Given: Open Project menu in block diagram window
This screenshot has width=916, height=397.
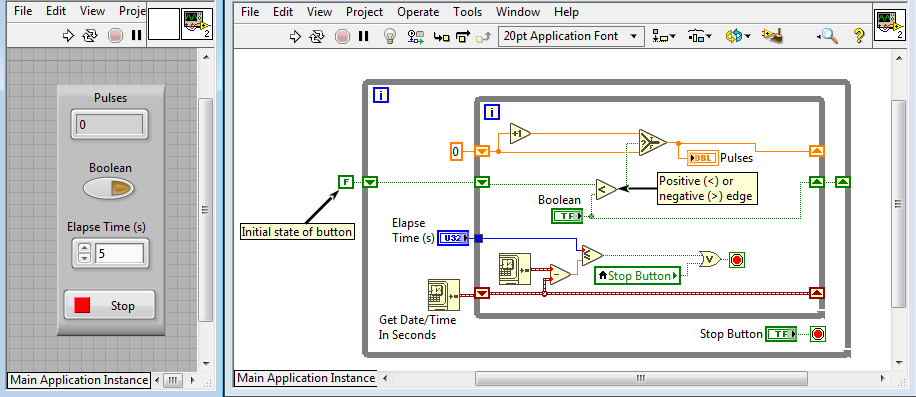Looking at the screenshot, I should pos(365,12).
